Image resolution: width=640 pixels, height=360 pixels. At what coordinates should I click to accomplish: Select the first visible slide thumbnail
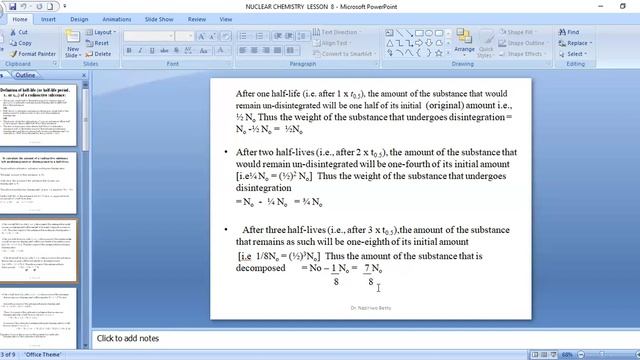[x=38, y=116]
